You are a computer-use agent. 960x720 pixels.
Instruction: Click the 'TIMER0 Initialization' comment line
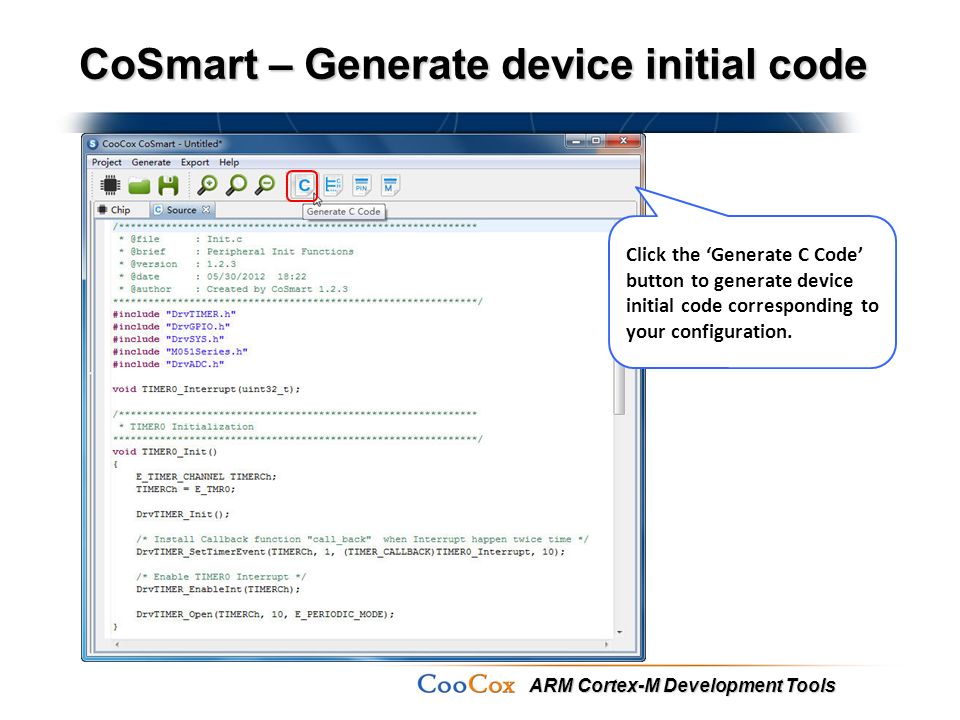click(x=186, y=427)
